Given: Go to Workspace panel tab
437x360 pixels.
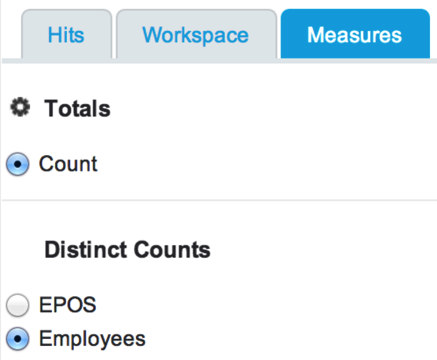Looking at the screenshot, I should (x=196, y=34).
